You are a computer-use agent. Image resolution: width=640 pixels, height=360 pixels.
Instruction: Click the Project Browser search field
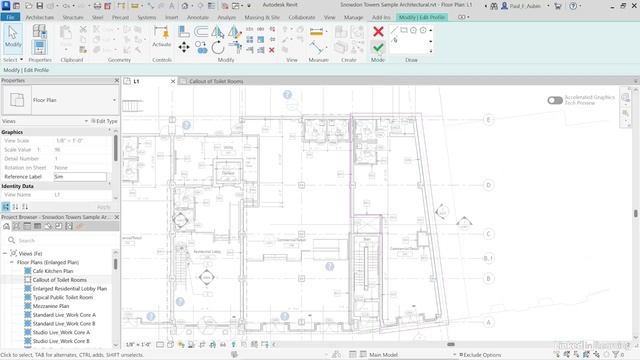pos(61,240)
